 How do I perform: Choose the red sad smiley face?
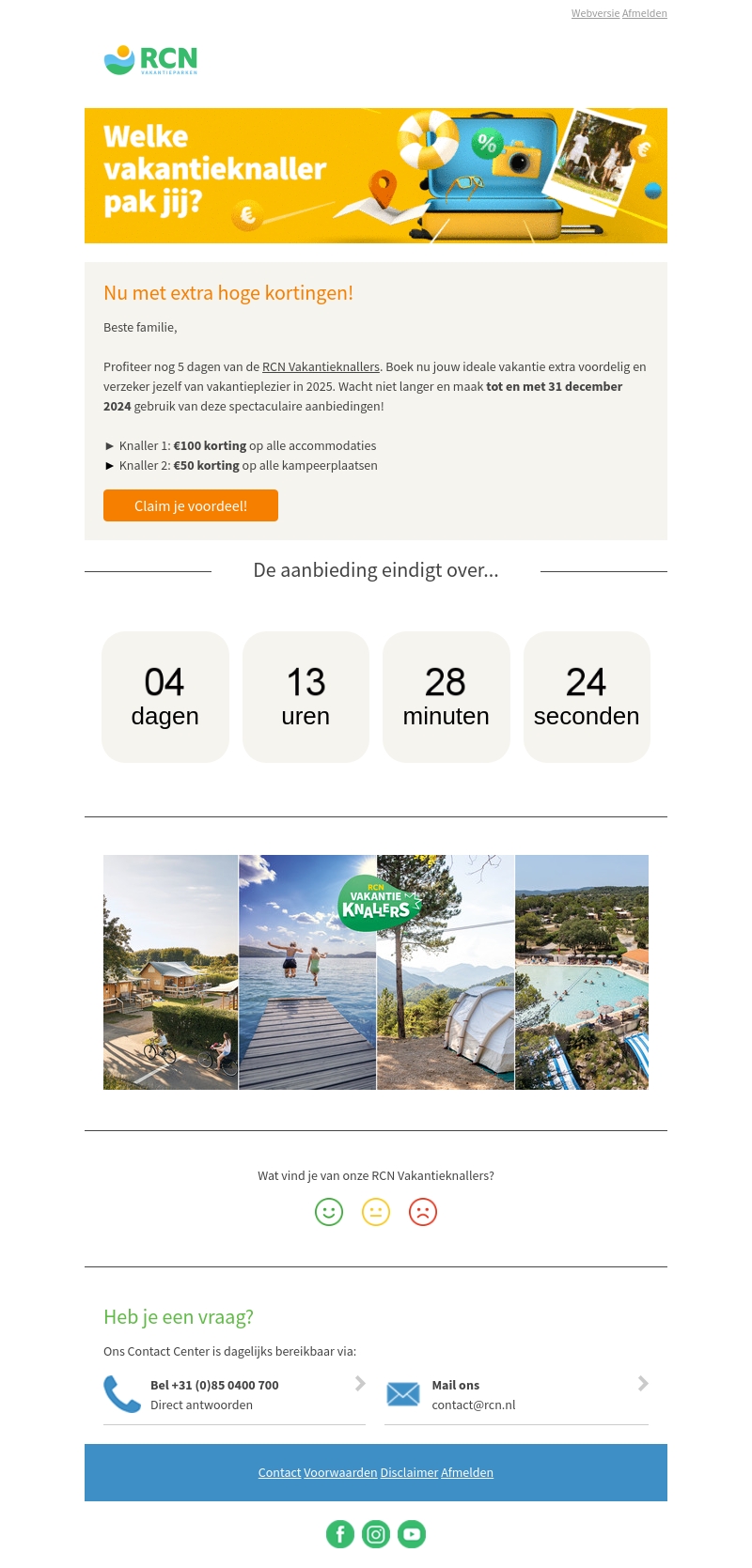click(423, 1212)
